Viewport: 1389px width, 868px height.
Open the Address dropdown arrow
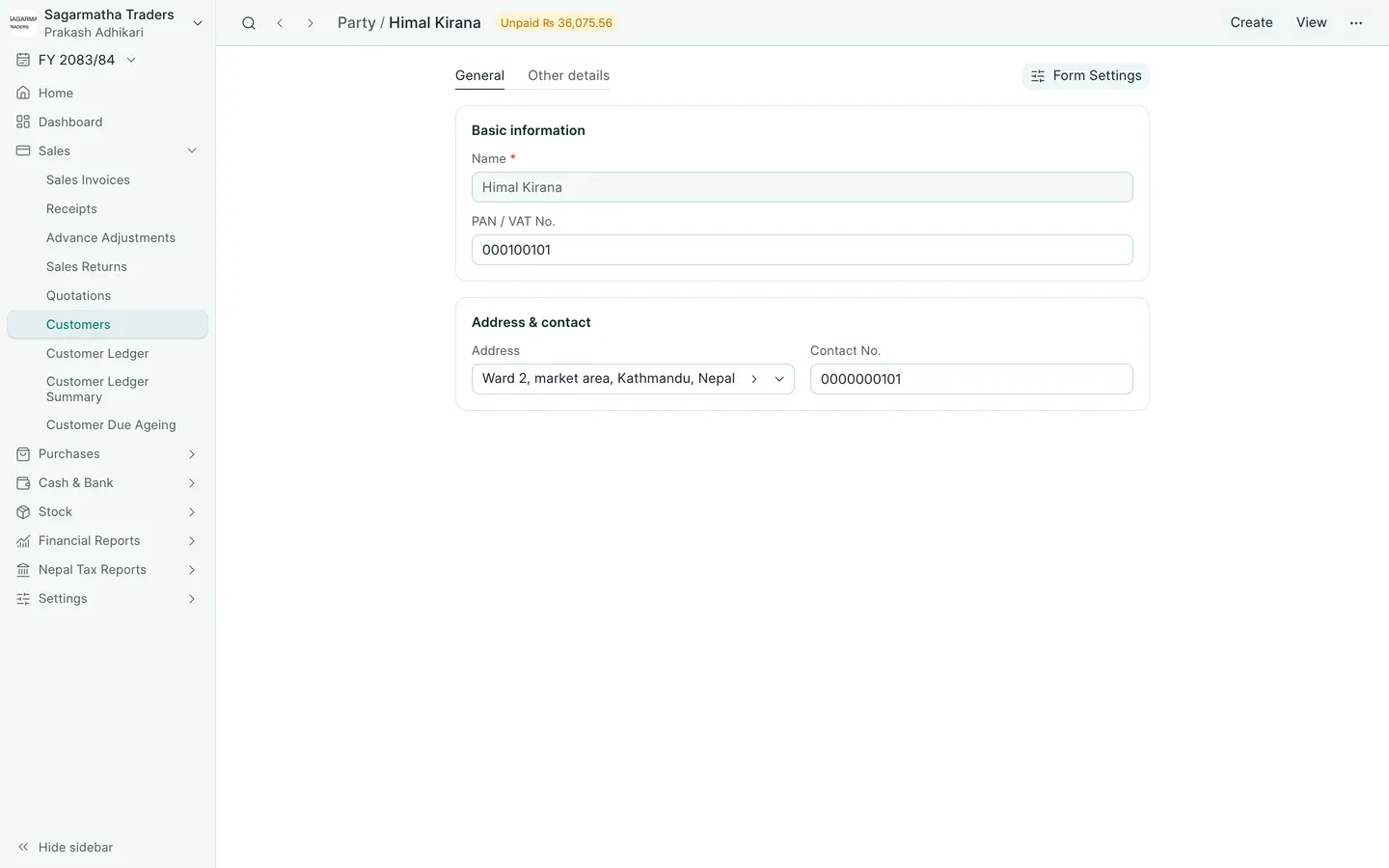(x=779, y=379)
